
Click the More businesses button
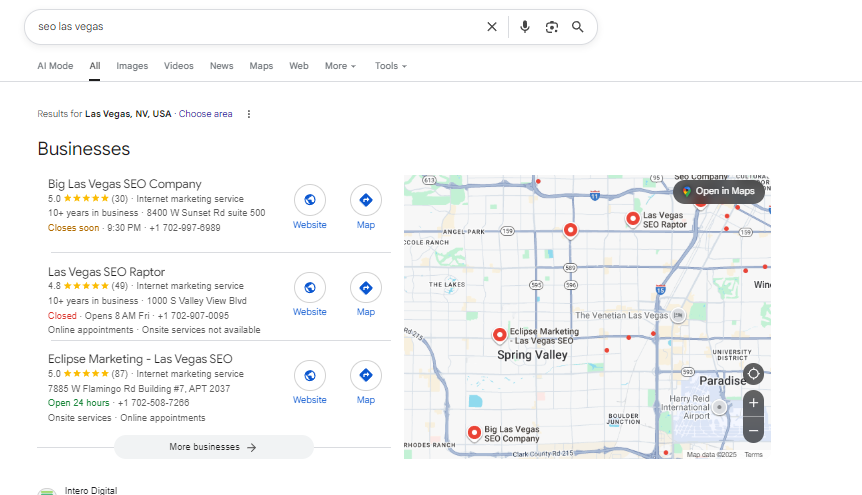click(x=213, y=447)
